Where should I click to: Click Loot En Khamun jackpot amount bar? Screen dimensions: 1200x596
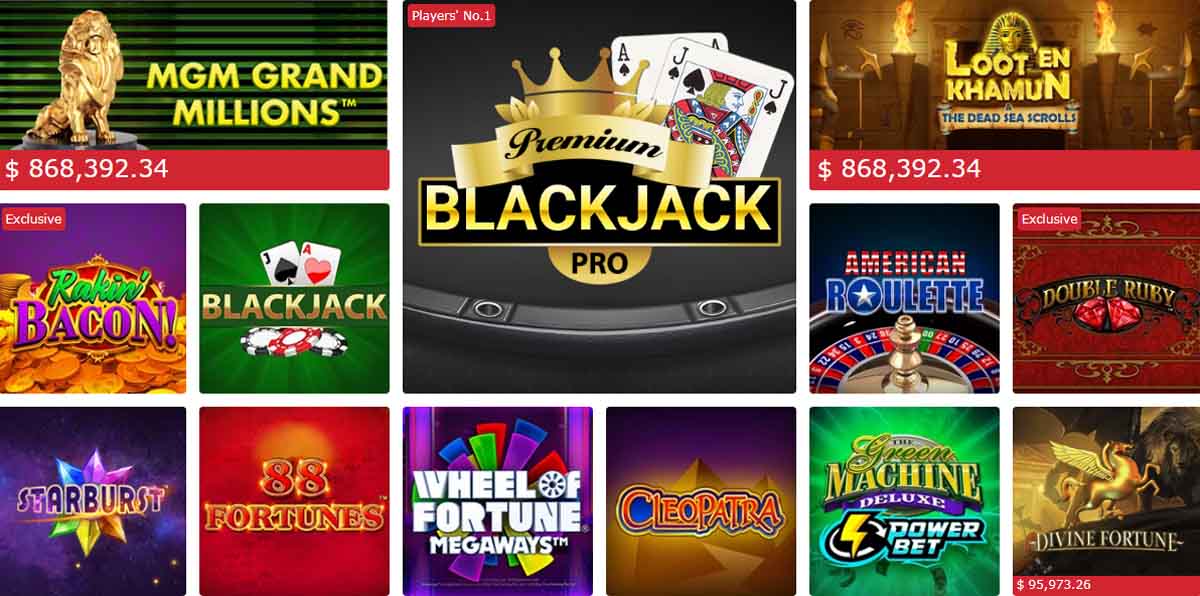pyautogui.click(x=1004, y=170)
